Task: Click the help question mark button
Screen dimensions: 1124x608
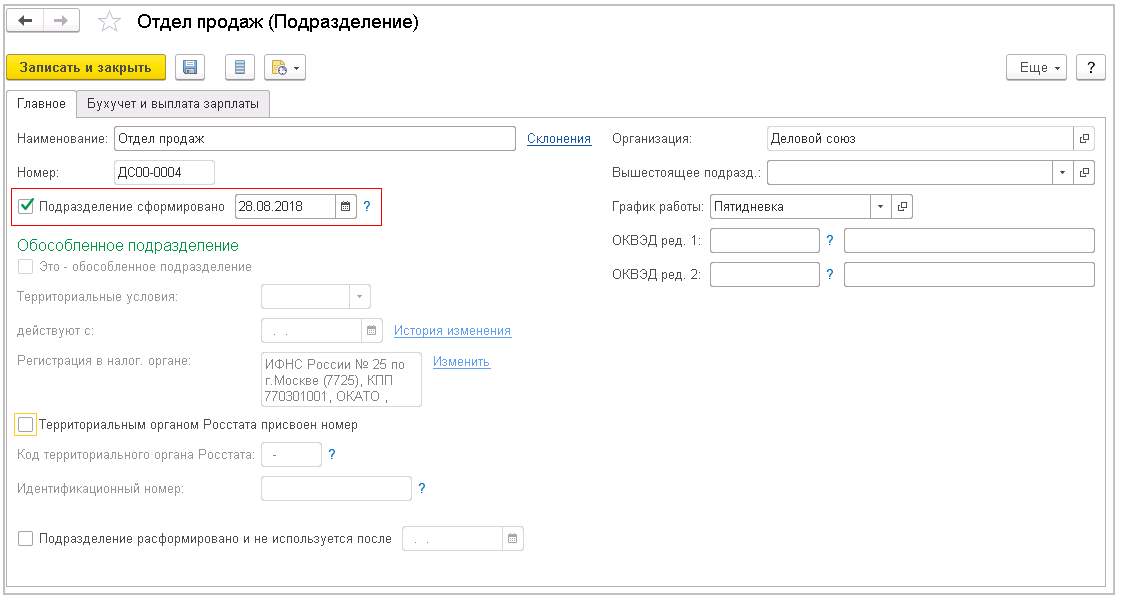Action: [x=1090, y=67]
